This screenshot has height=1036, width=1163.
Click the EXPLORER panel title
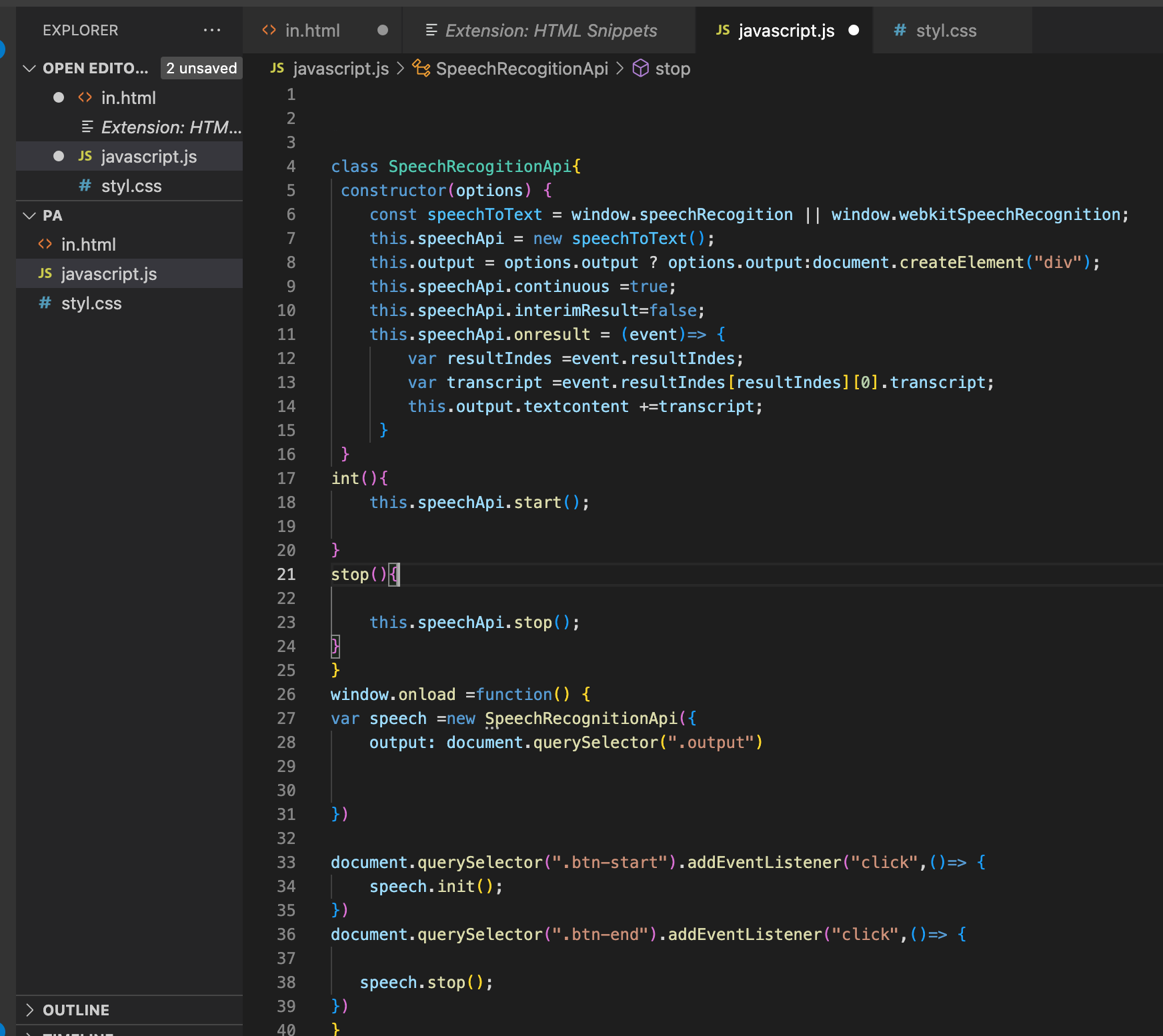[x=81, y=30]
